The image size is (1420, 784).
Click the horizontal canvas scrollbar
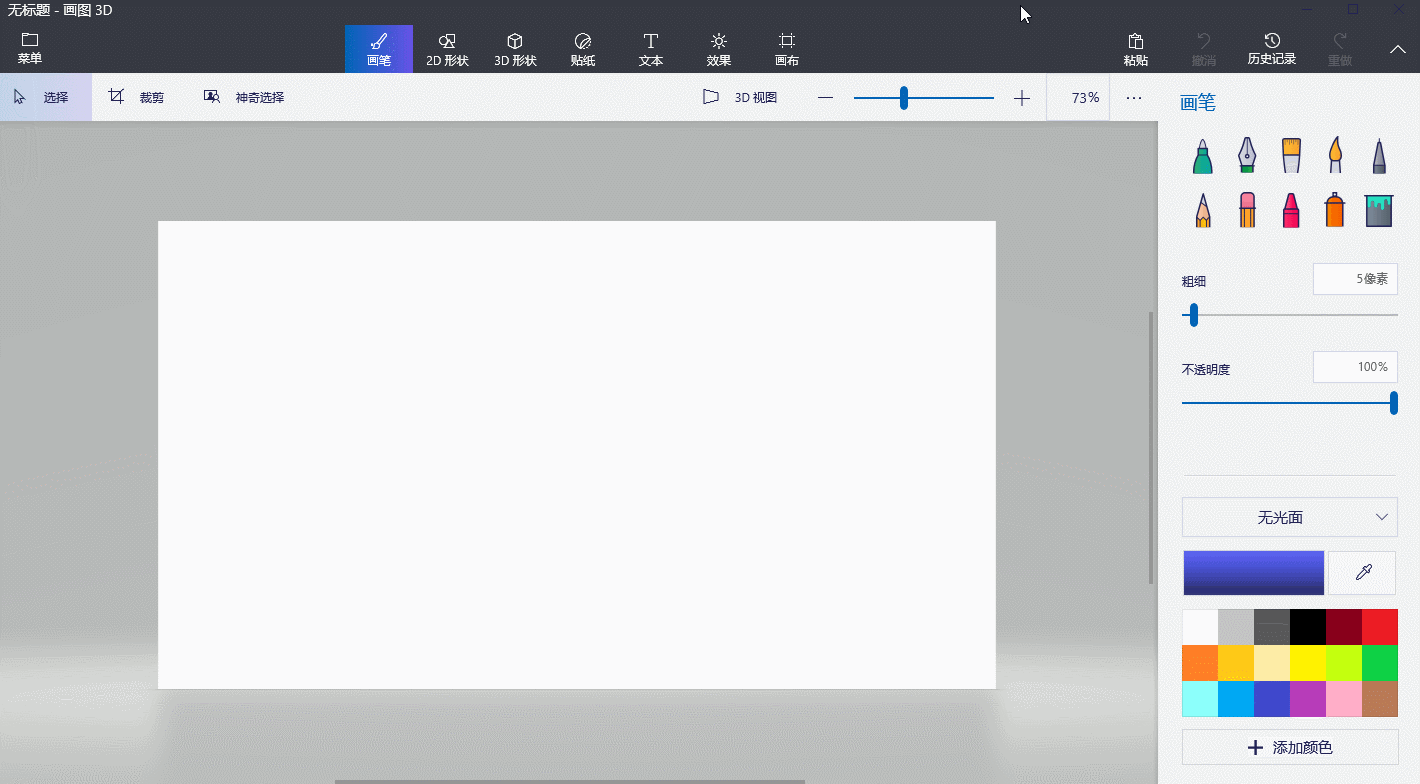click(570, 781)
